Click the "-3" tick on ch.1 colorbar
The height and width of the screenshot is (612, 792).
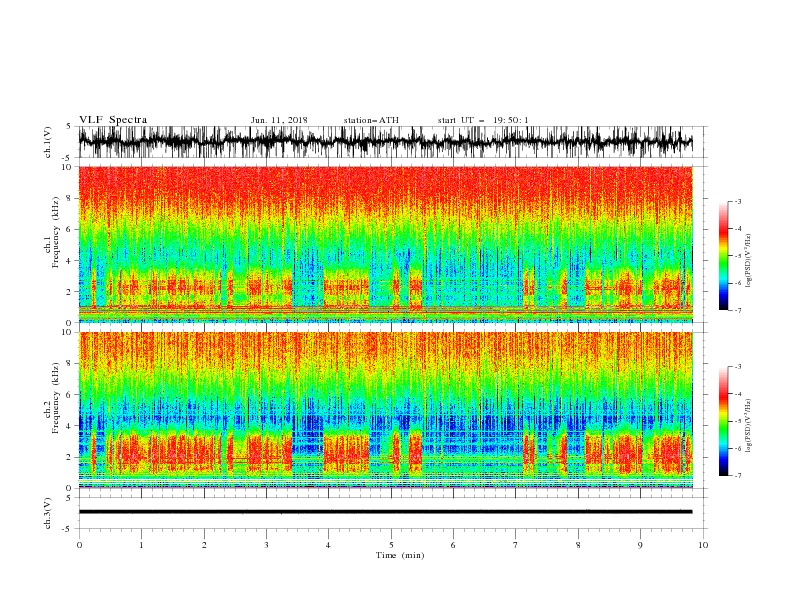click(x=737, y=201)
